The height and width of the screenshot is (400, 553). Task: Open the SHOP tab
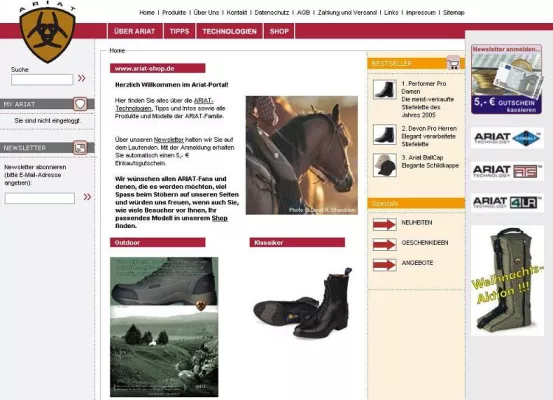279,31
